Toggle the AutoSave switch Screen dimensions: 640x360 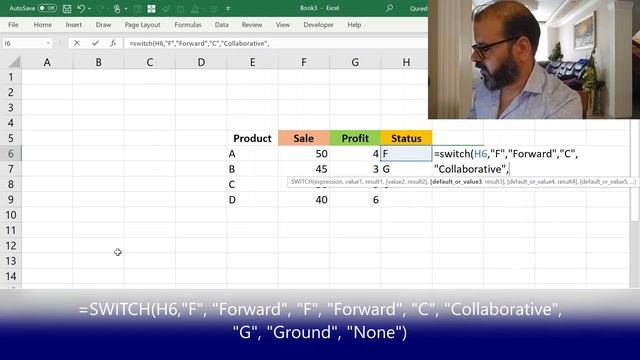[x=47, y=8]
